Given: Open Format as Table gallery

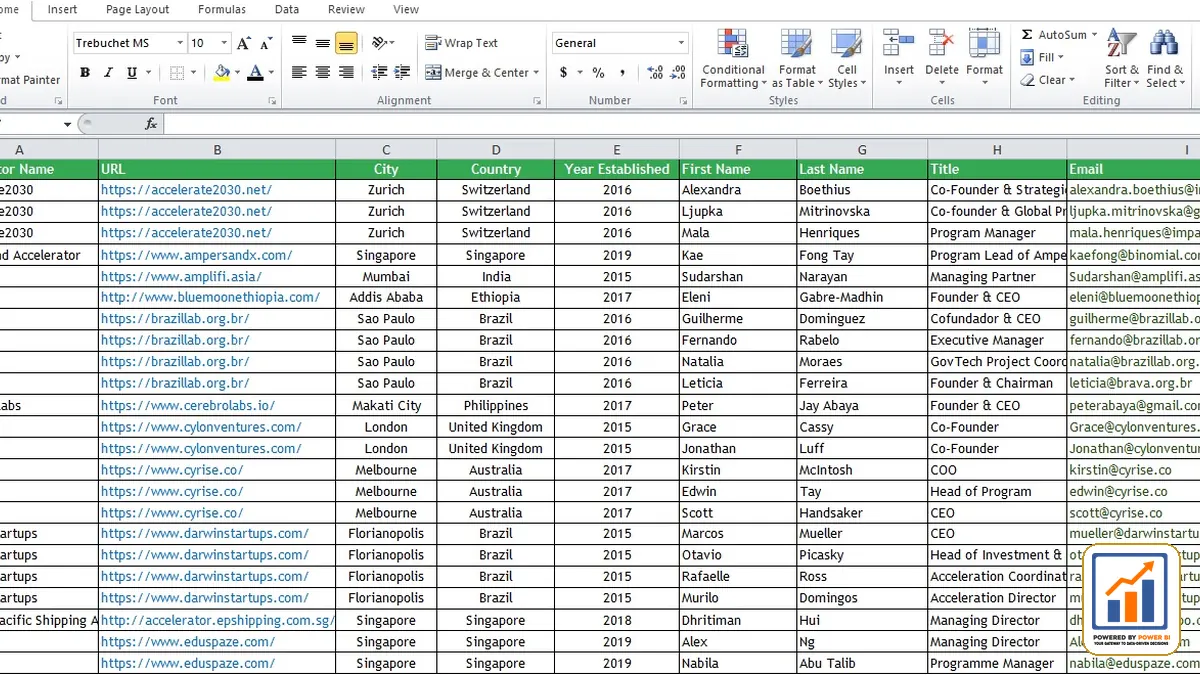Looking at the screenshot, I should tap(797, 59).
